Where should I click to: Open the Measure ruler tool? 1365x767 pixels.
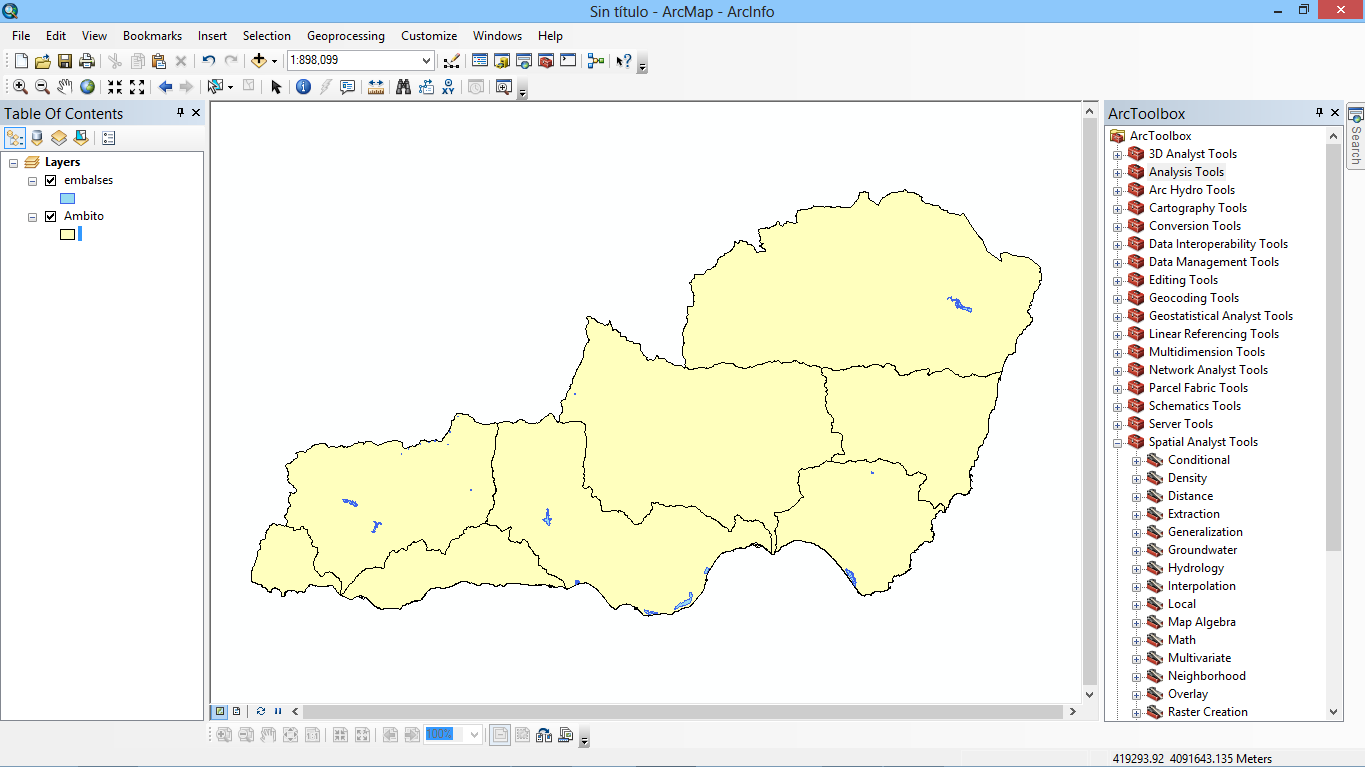tap(376, 87)
